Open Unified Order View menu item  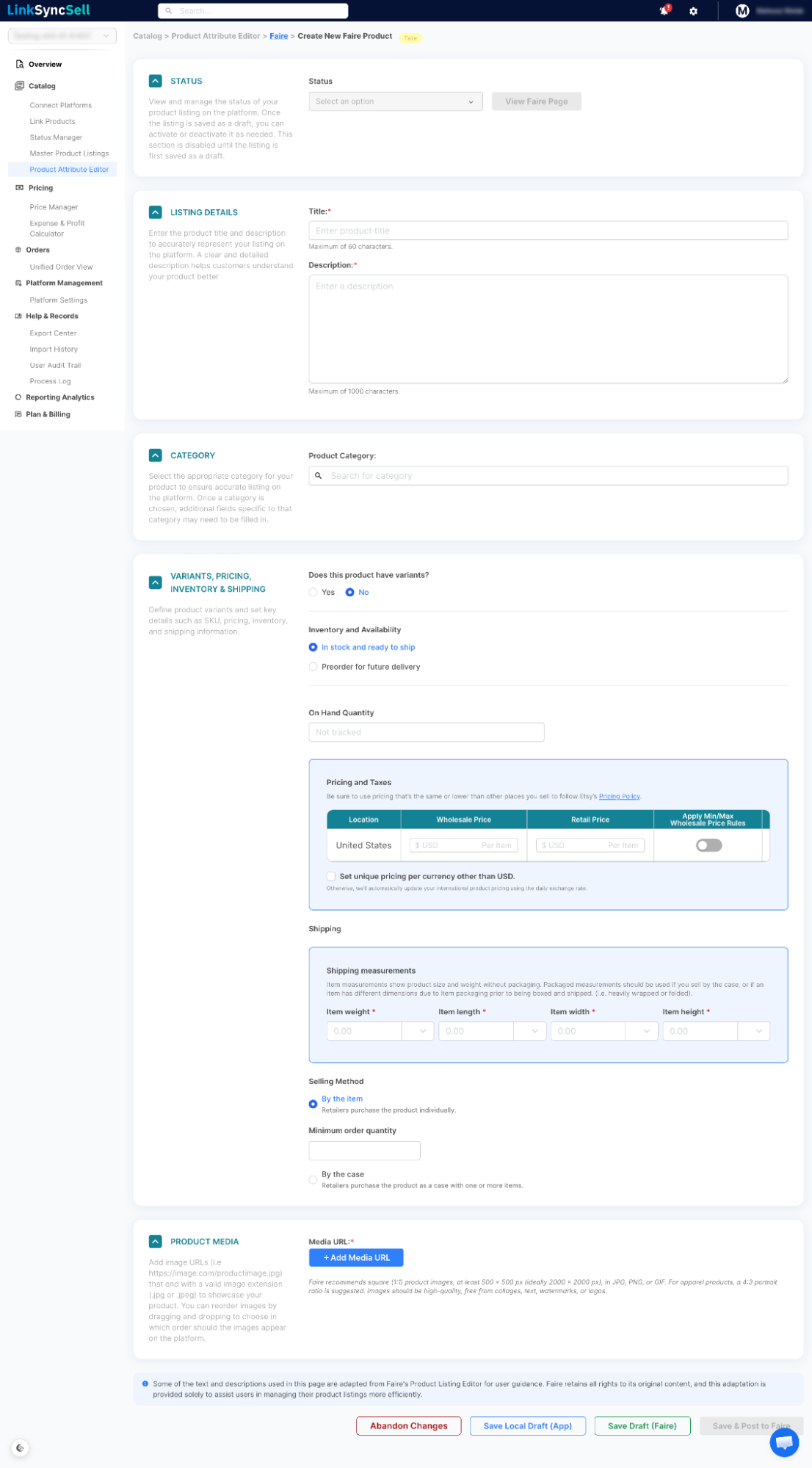(61, 267)
